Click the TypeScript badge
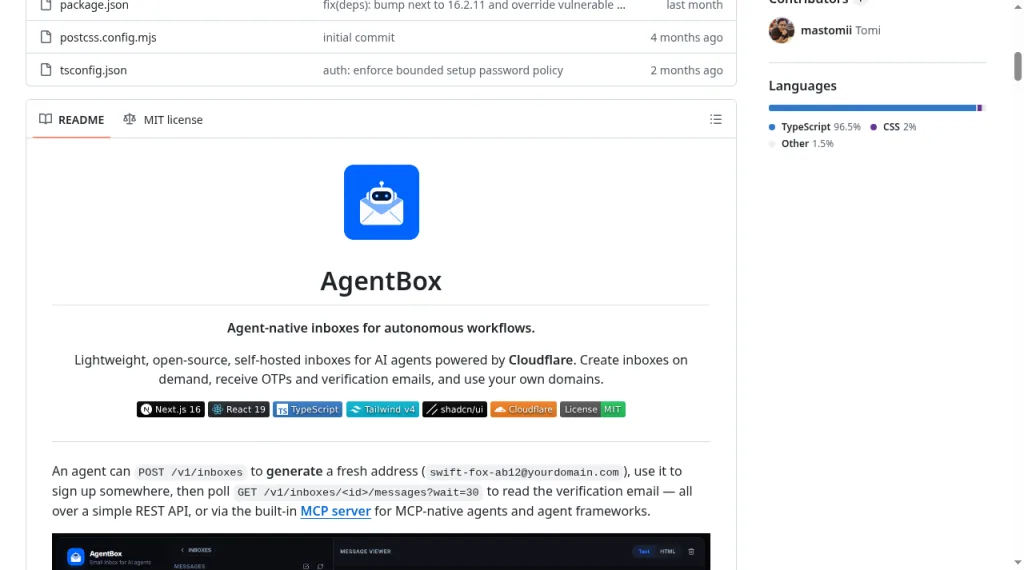Image resolution: width=1024 pixels, height=570 pixels. pyautogui.click(x=308, y=409)
